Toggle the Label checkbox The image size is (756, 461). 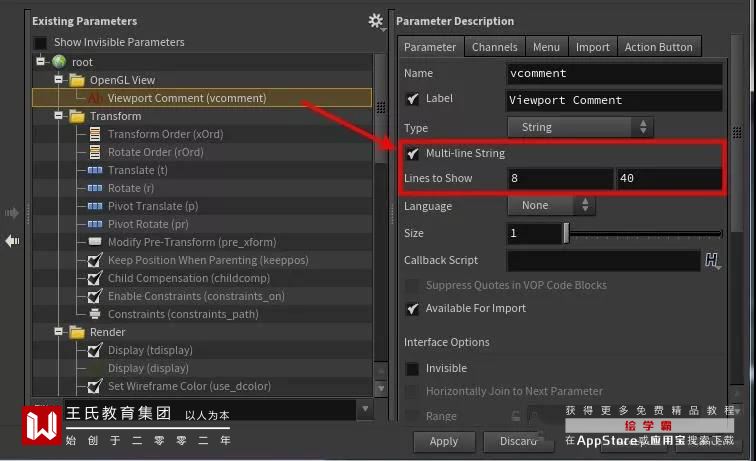click(413, 99)
